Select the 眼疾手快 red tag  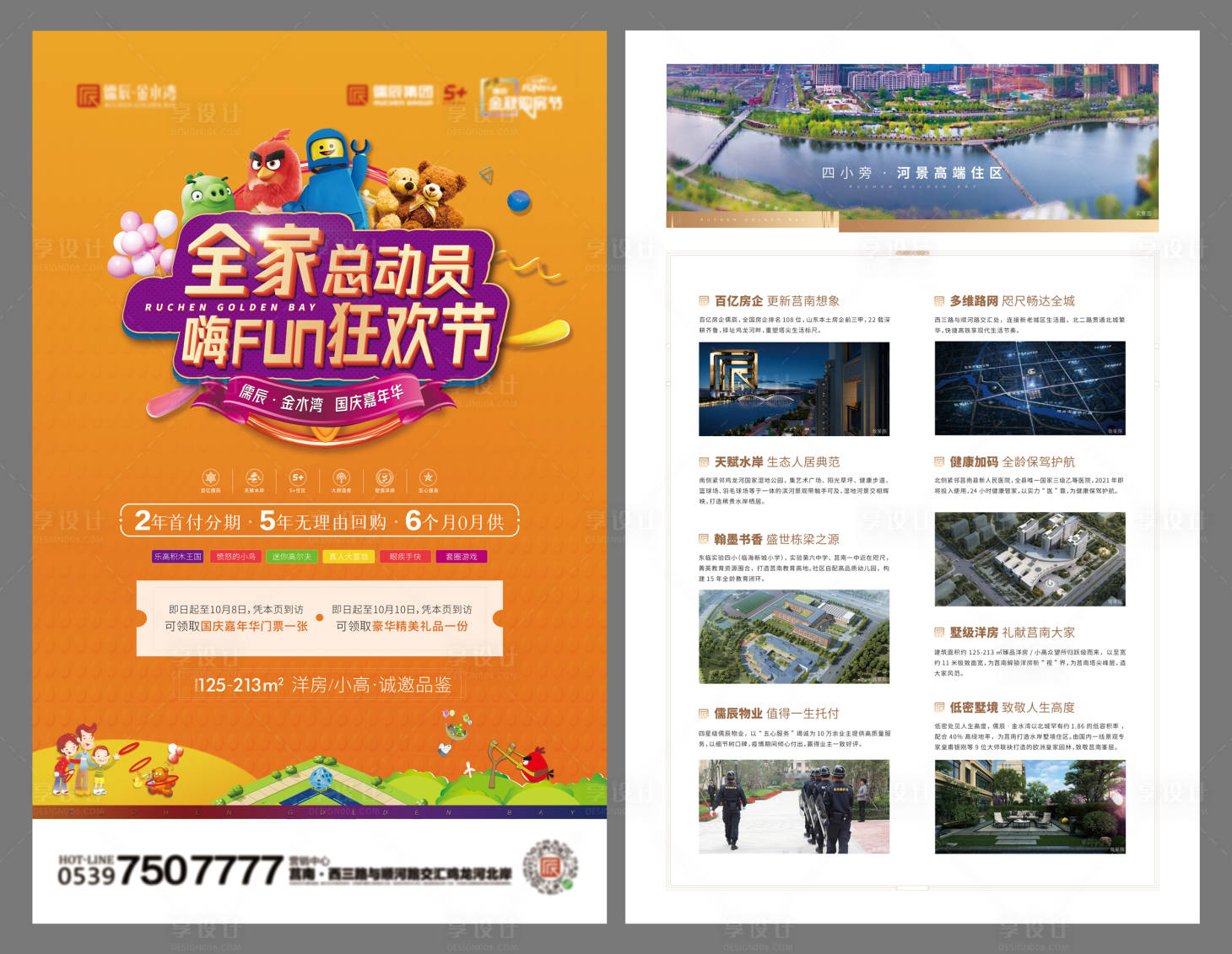(405, 557)
